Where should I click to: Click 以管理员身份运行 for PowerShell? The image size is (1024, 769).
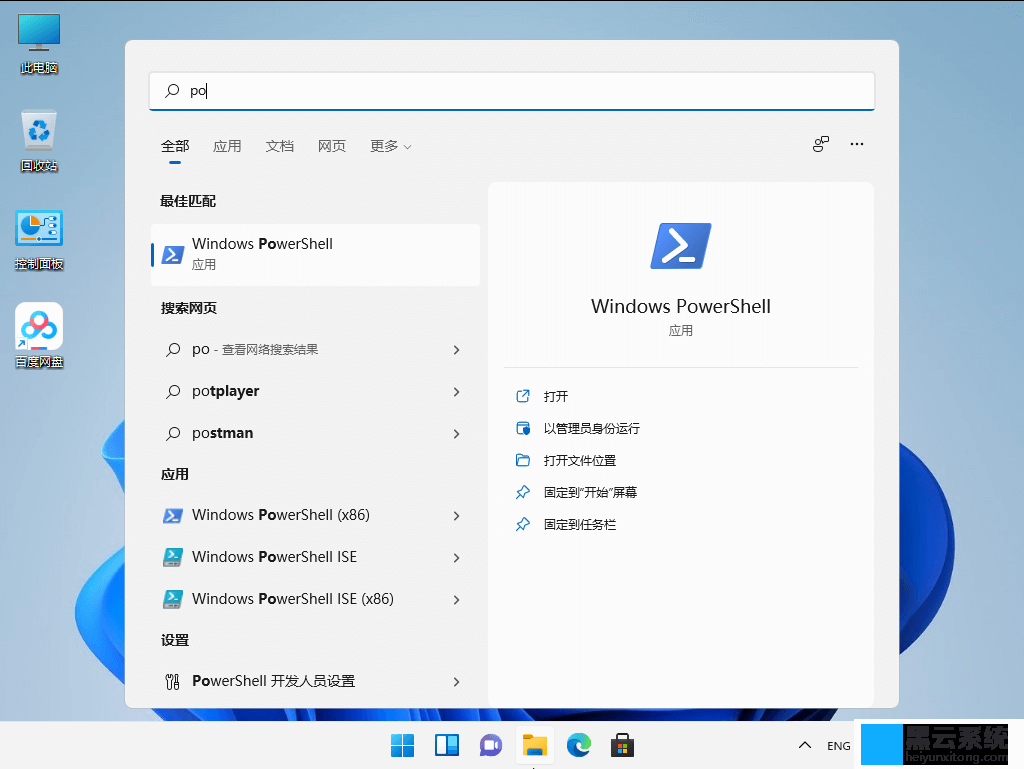tap(592, 428)
